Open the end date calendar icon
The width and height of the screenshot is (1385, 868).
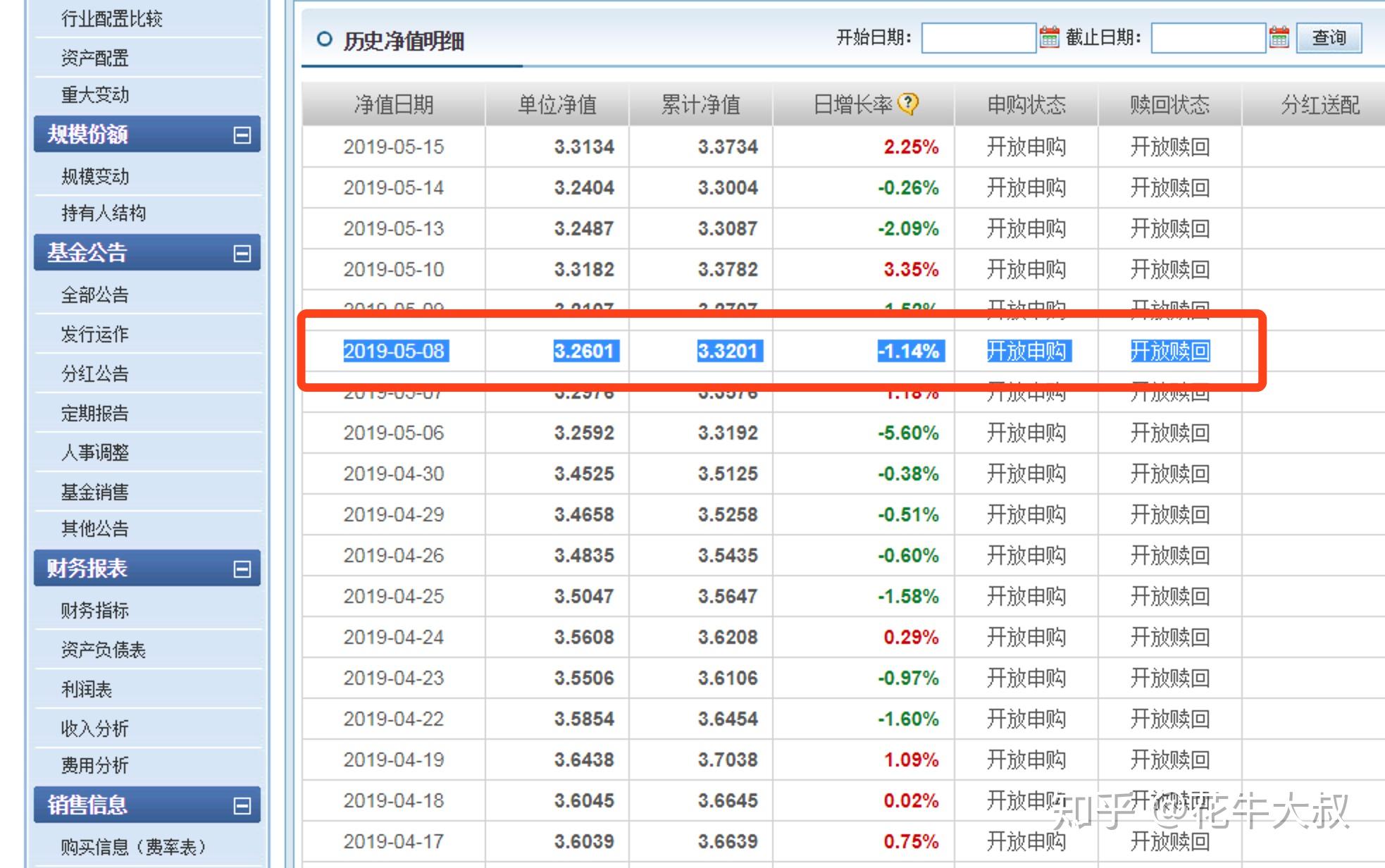(x=1279, y=37)
